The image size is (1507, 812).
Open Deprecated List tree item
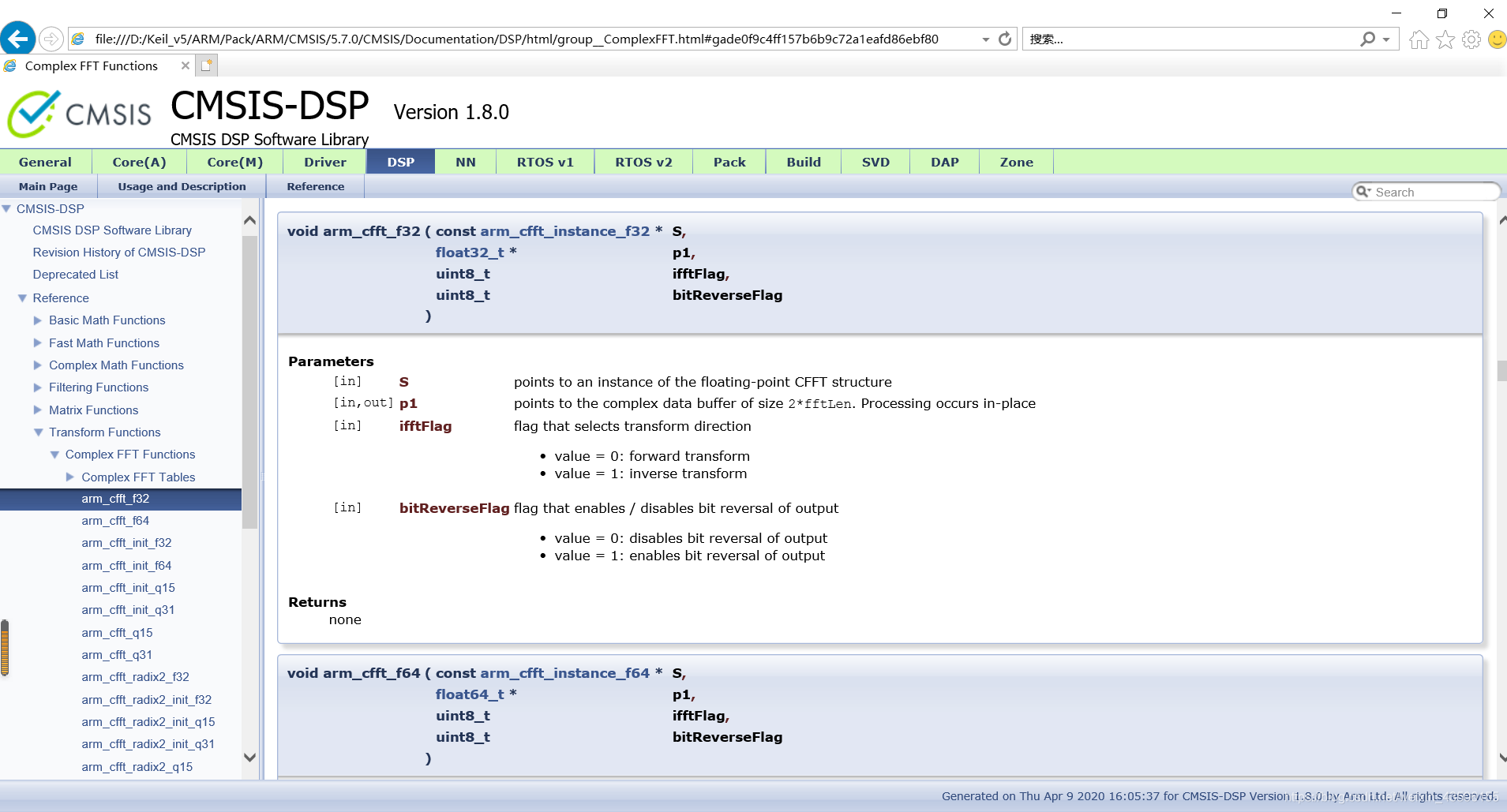[76, 275]
